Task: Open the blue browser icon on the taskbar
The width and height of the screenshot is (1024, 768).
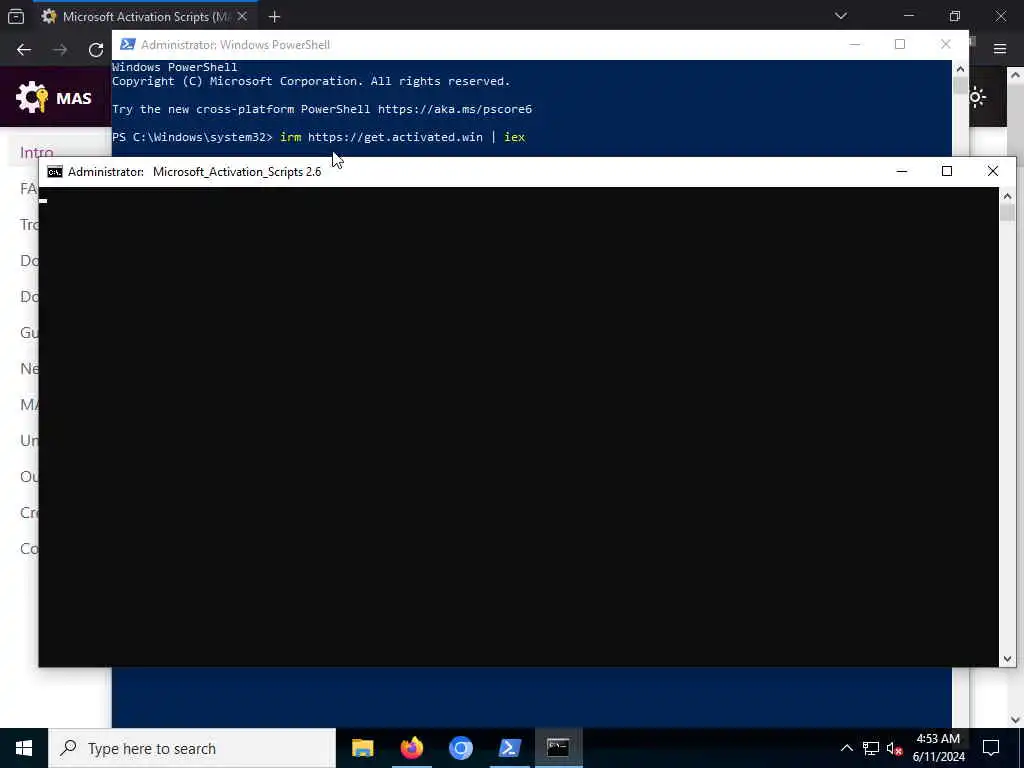Action: (460, 748)
